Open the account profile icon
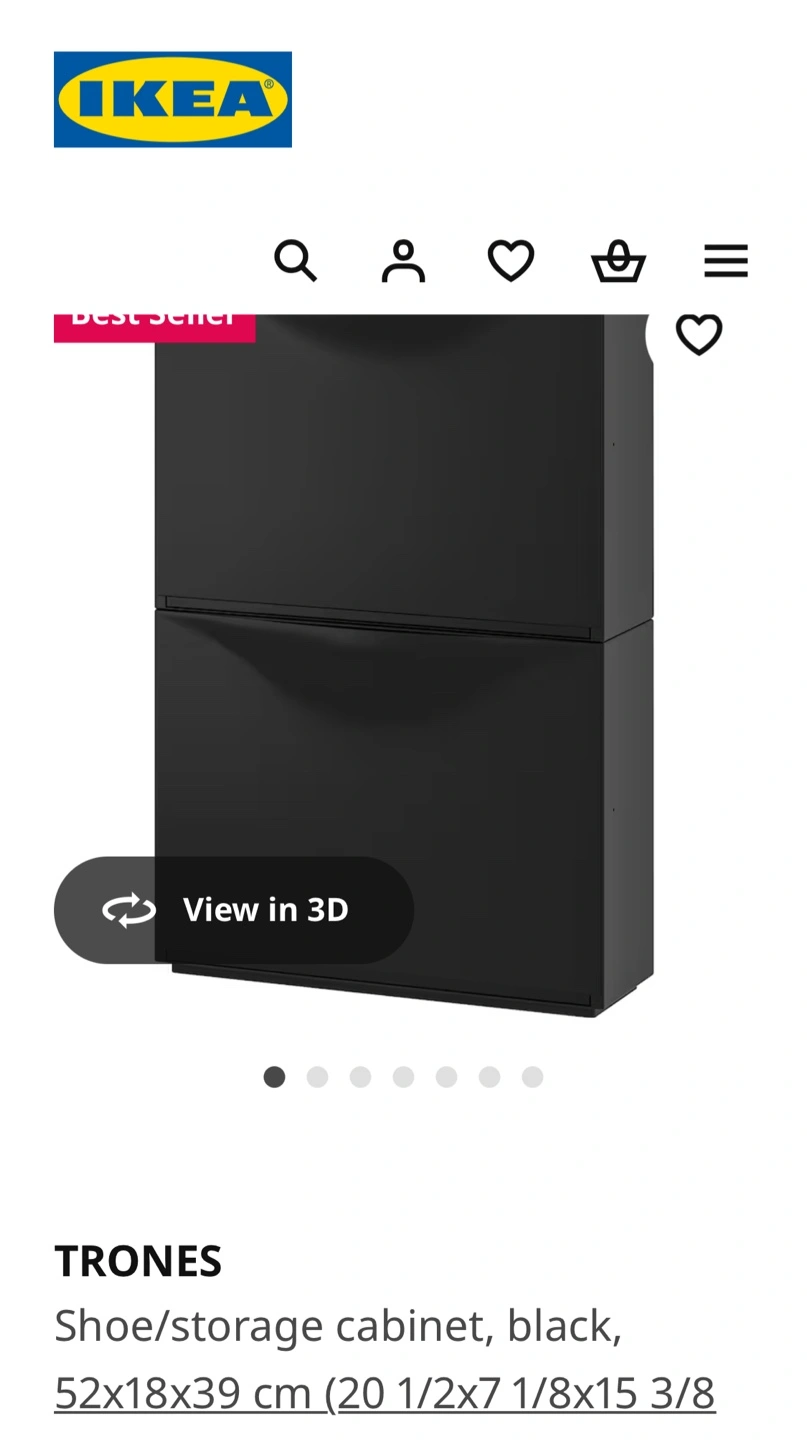This screenshot has width=807, height=1440. click(403, 261)
